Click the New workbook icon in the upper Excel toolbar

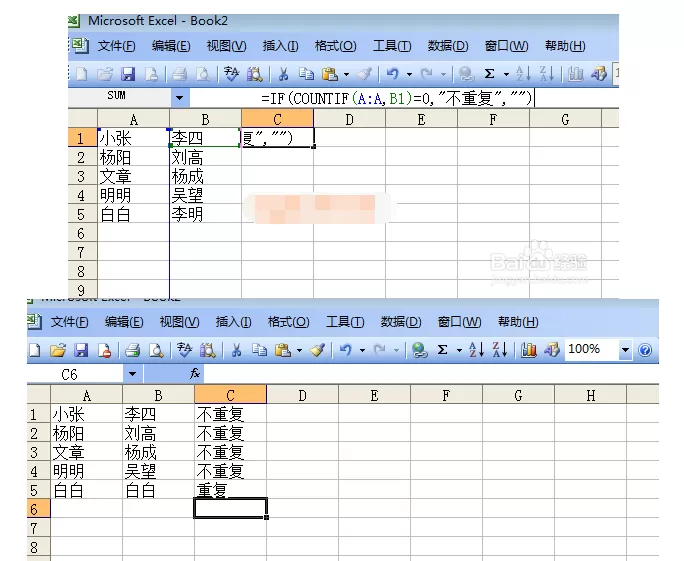click(82, 75)
